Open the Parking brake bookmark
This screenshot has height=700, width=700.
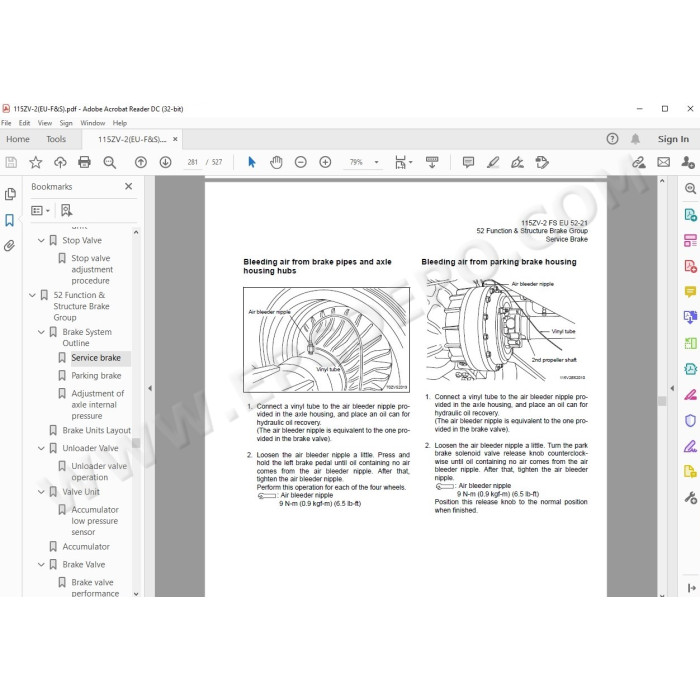tap(96, 376)
